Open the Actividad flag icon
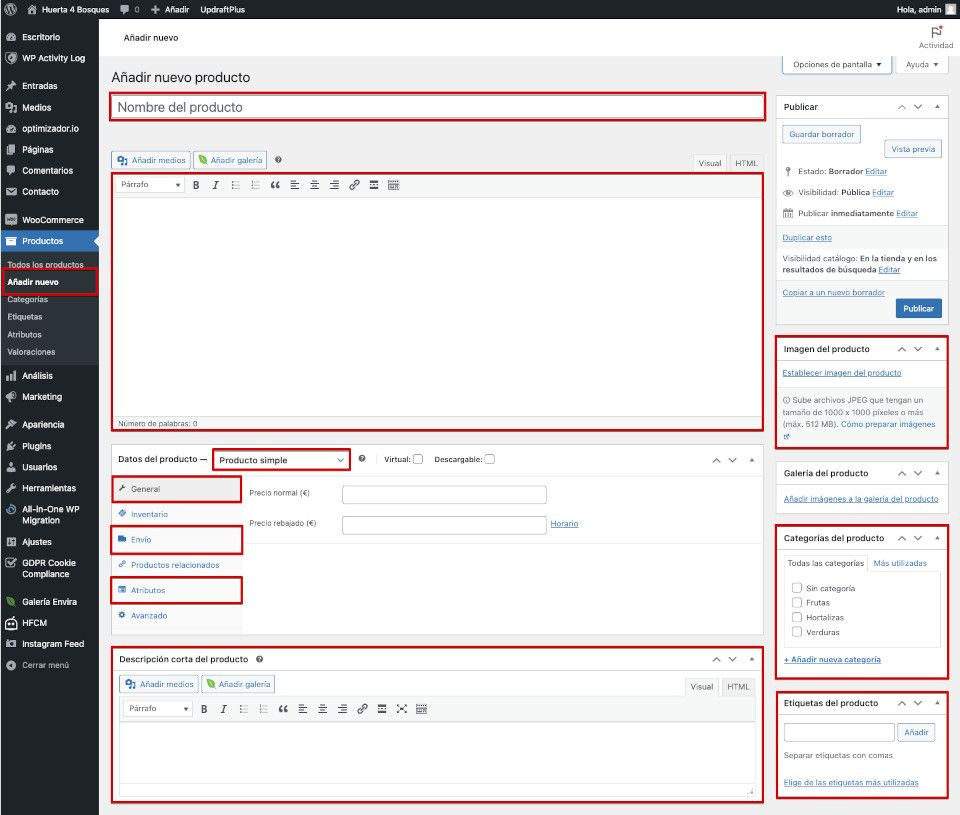 pyautogui.click(x=936, y=33)
